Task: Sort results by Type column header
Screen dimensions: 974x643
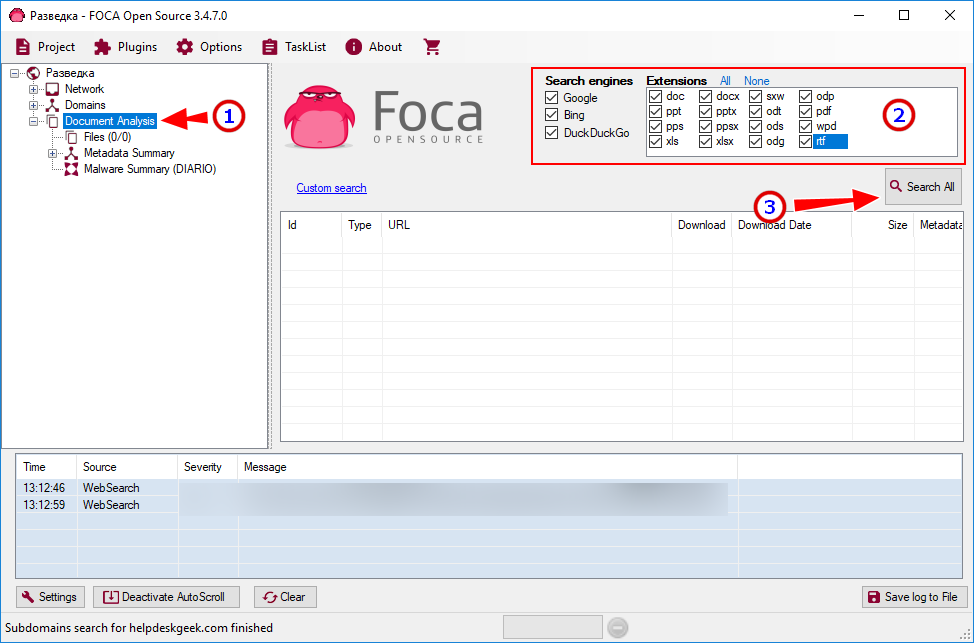Action: coord(362,225)
